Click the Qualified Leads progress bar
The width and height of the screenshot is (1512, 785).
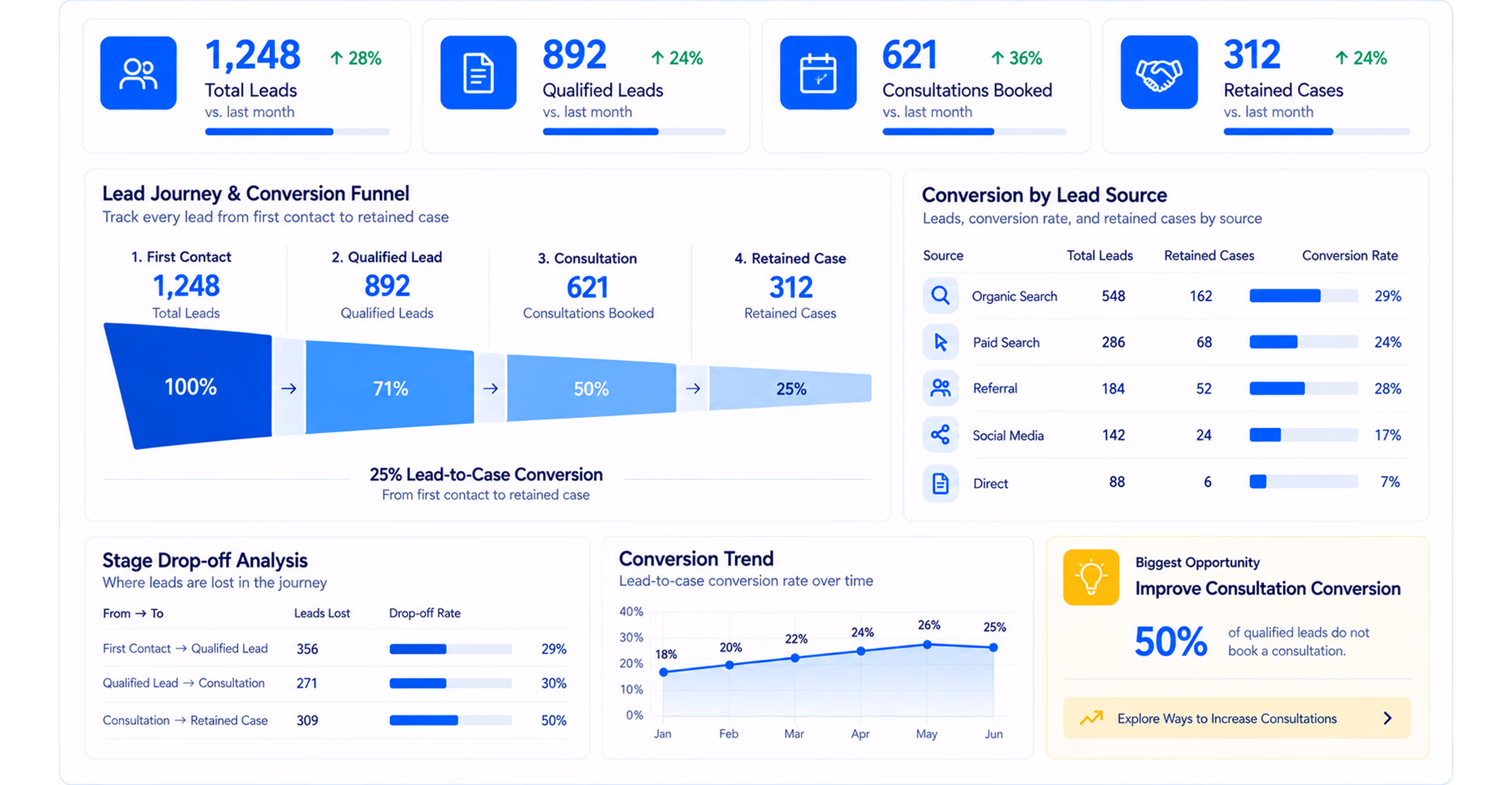point(634,132)
